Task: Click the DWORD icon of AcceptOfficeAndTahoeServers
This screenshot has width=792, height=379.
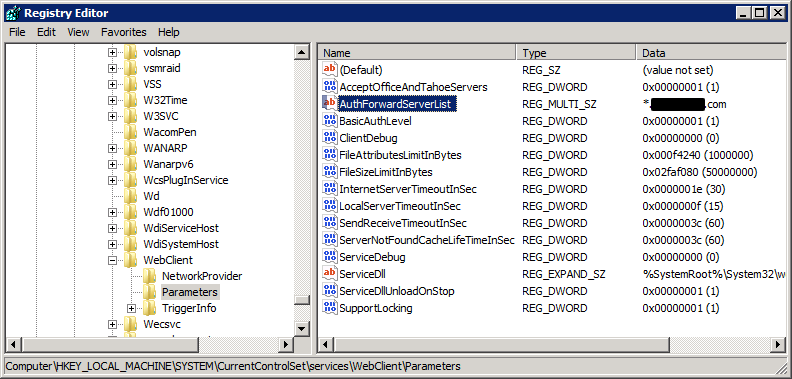Action: click(329, 87)
